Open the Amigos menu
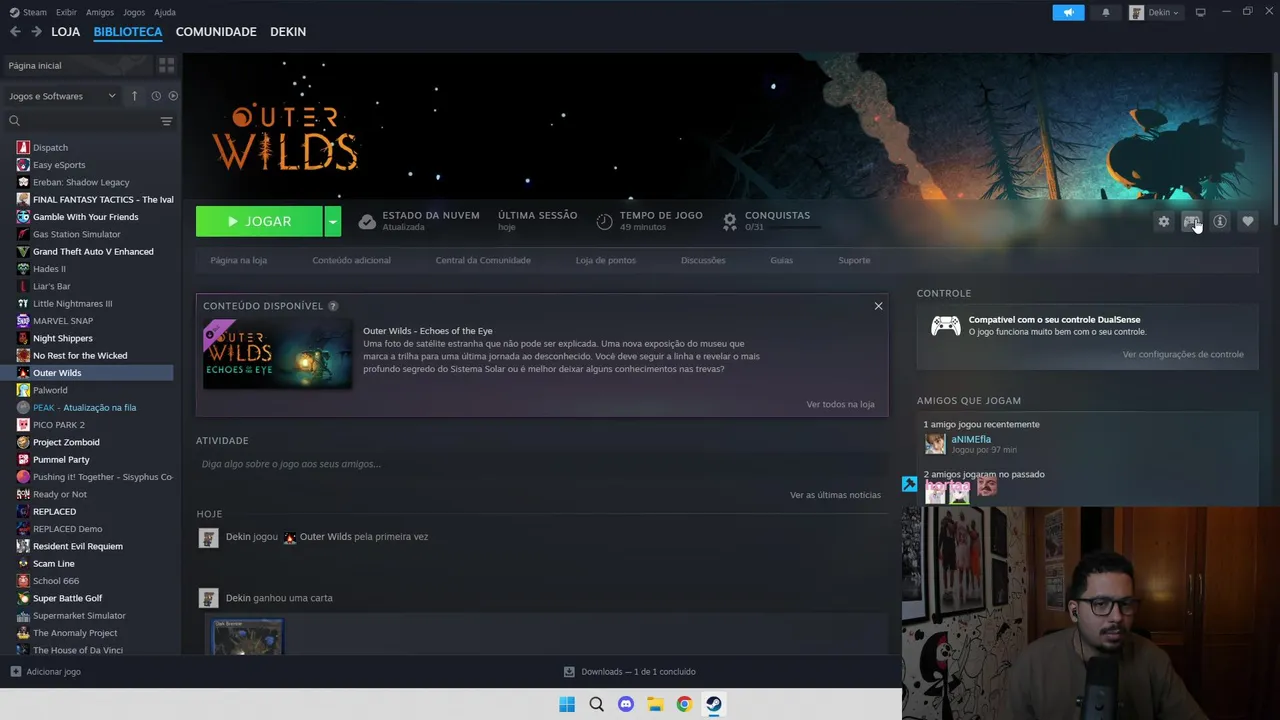Screen dimensions: 1280x720 tap(100, 12)
